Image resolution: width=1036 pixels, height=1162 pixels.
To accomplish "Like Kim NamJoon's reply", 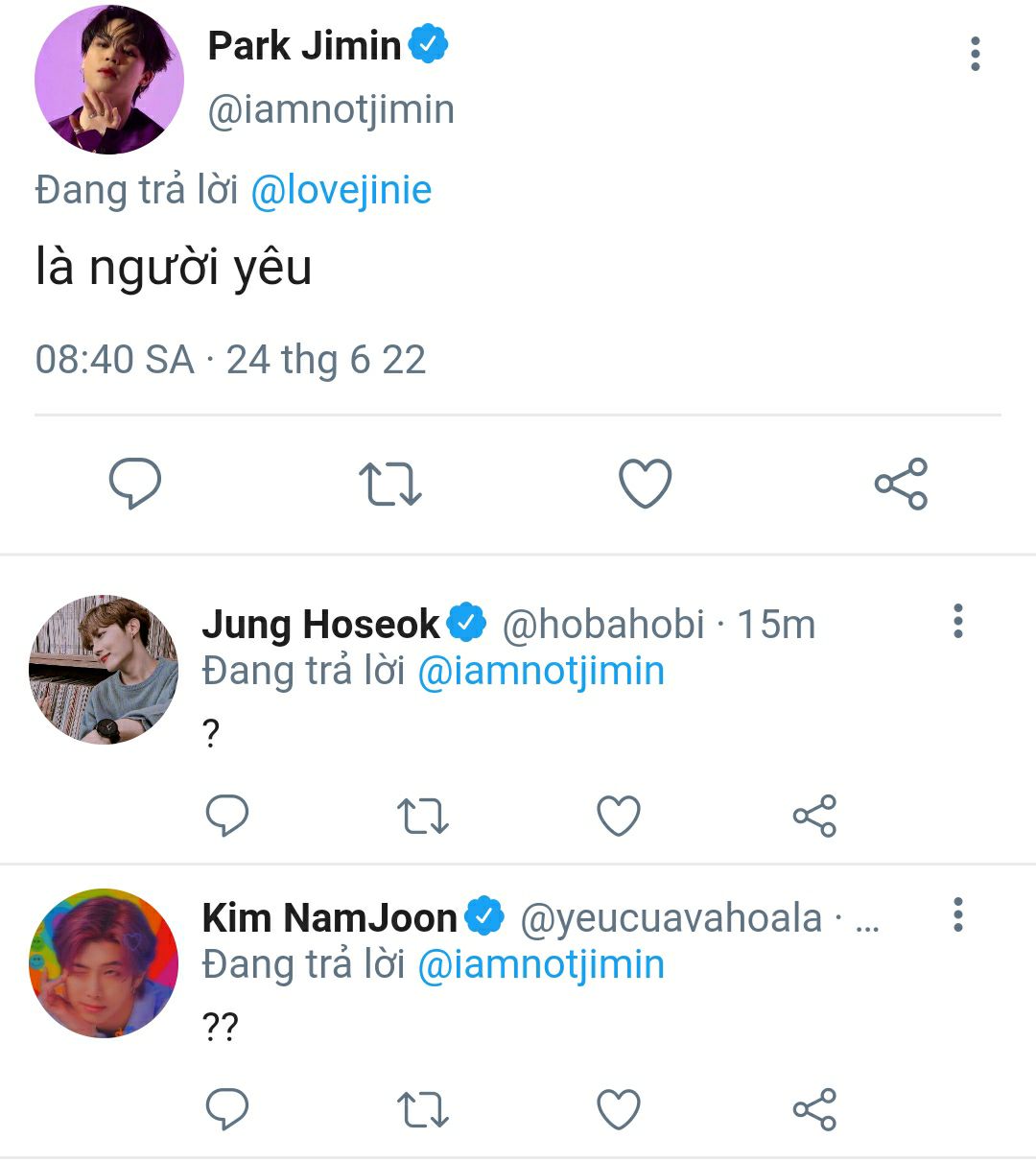I will tap(619, 1110).
